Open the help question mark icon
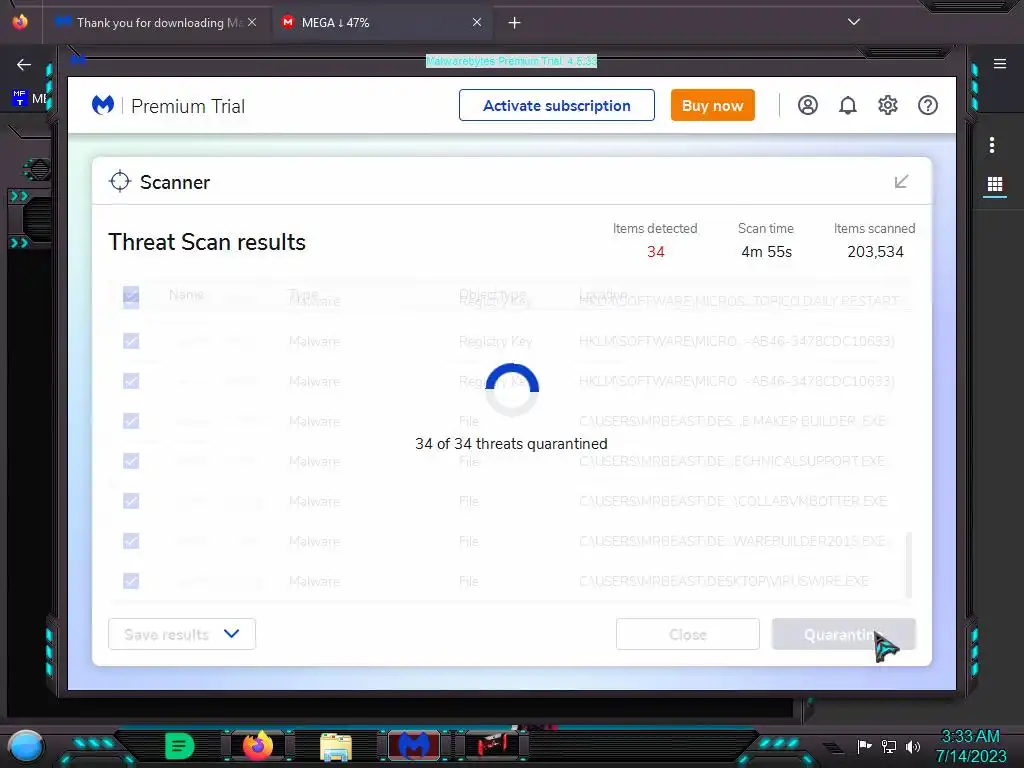Viewport: 1024px width, 768px height. pyautogui.click(x=927, y=105)
